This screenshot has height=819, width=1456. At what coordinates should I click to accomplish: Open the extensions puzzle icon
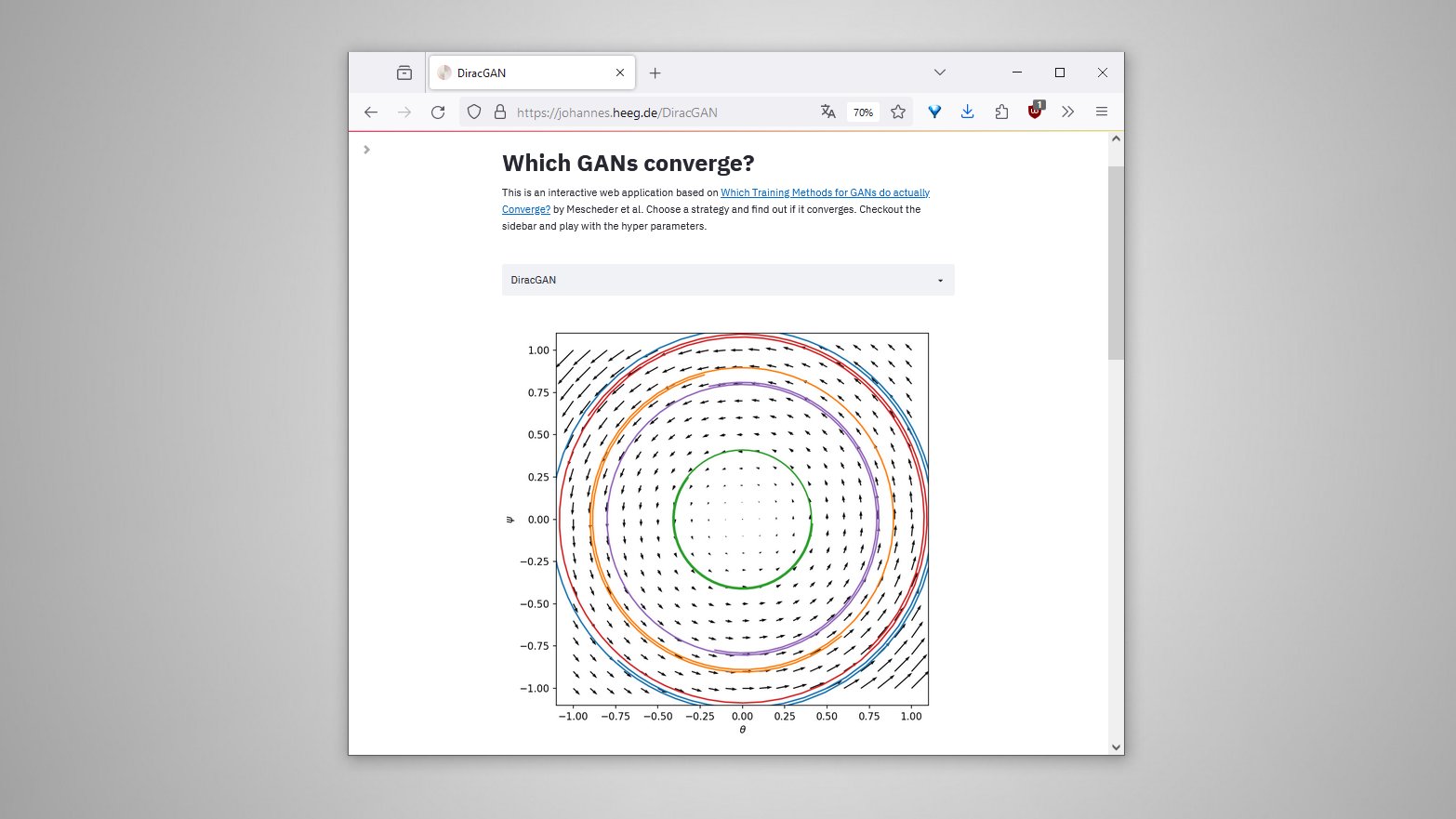tap(1001, 112)
